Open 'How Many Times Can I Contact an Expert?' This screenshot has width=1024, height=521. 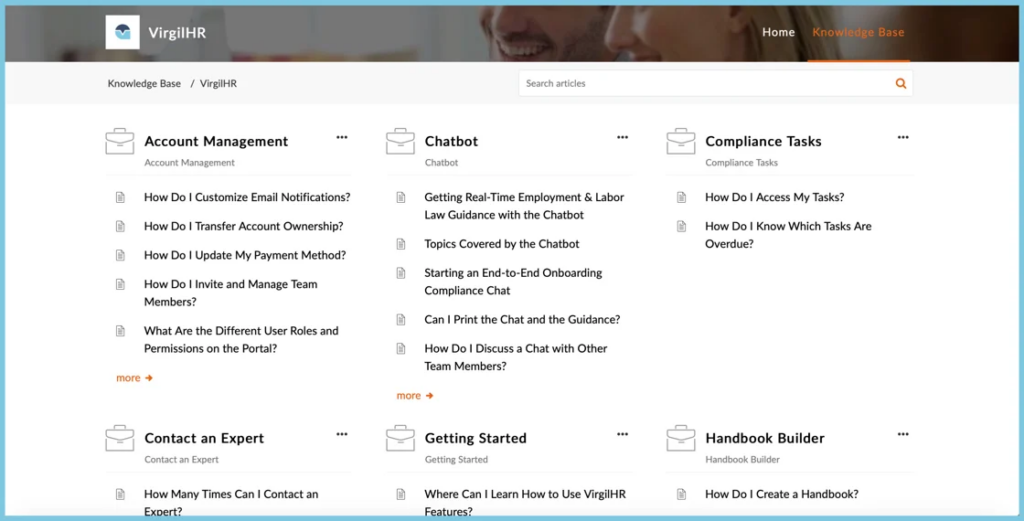click(231, 503)
